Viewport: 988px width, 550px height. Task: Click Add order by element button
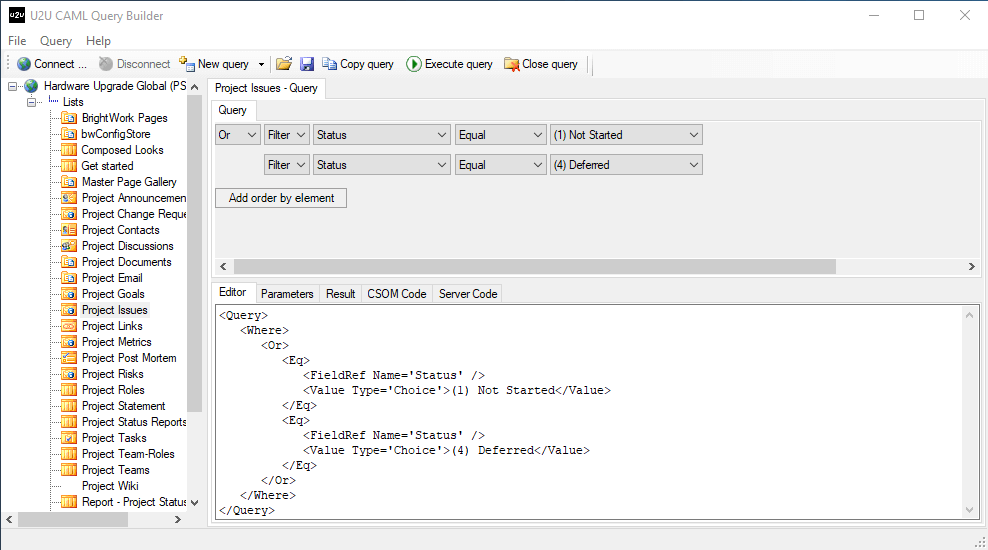[281, 198]
